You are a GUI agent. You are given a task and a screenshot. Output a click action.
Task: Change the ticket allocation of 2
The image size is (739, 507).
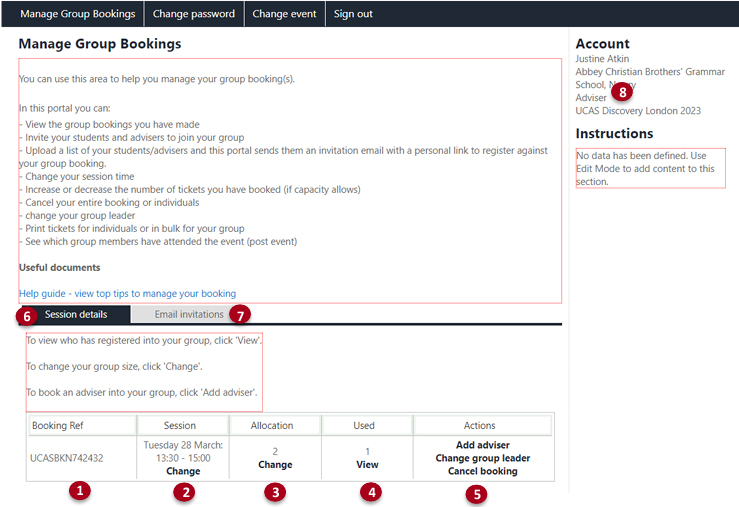tap(275, 464)
